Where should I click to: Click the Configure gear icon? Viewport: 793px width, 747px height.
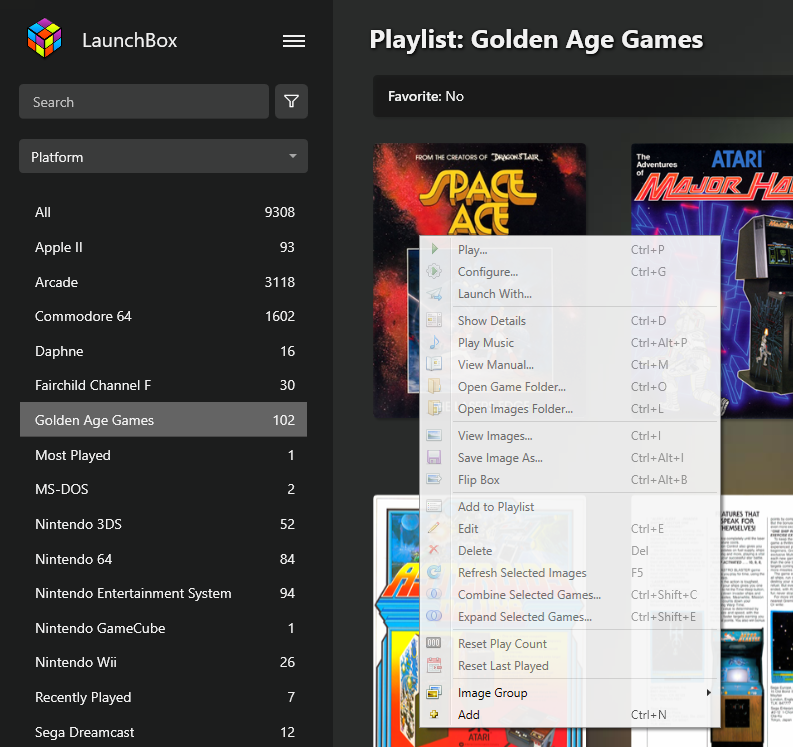[434, 271]
